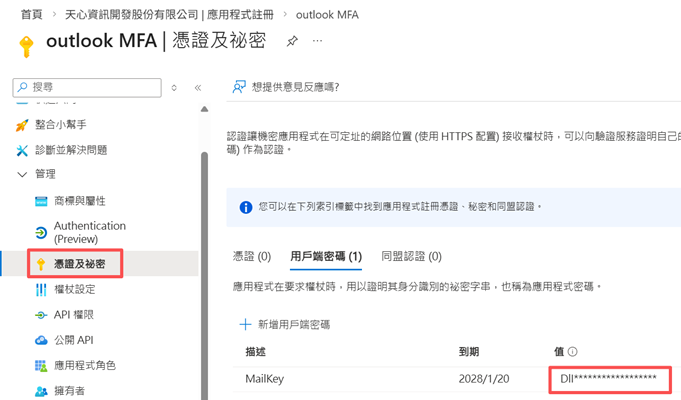This screenshot has height=400, width=681.
Task: Click the sidebar vertical scrollbar
Action: [204, 250]
